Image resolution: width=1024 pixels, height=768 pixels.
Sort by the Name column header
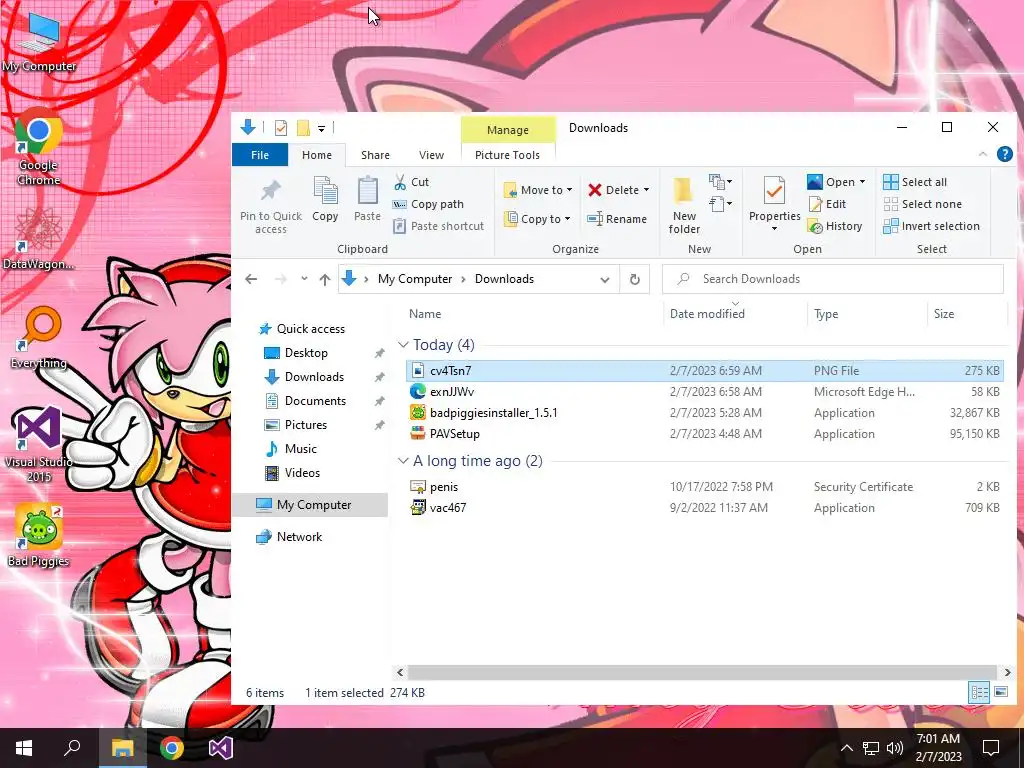pyautogui.click(x=425, y=314)
